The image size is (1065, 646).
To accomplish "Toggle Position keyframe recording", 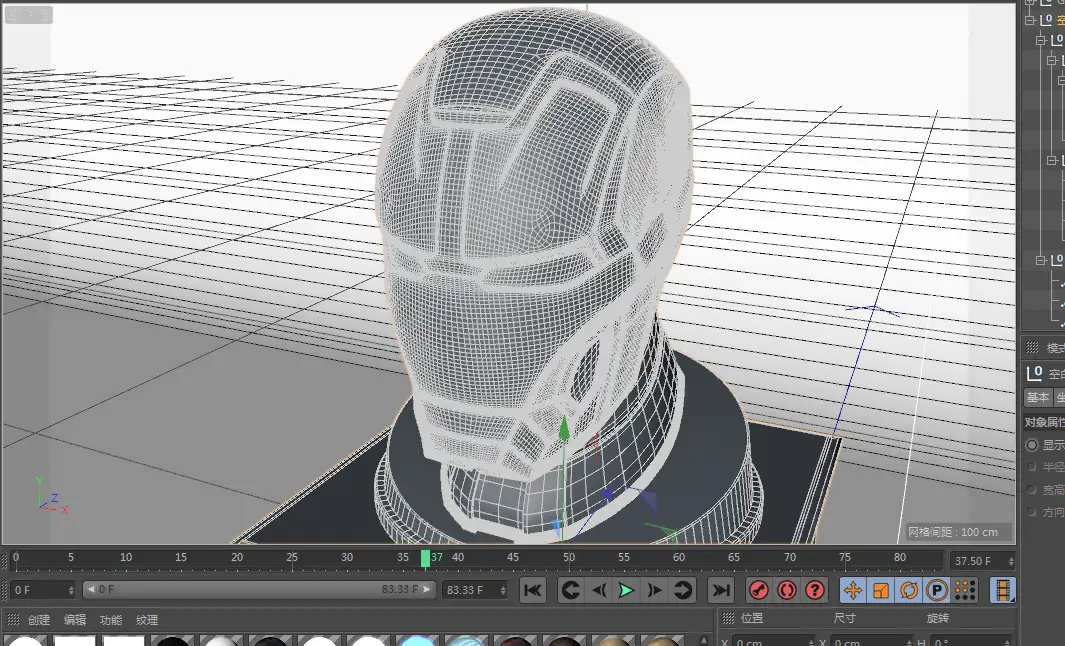I will pos(853,590).
